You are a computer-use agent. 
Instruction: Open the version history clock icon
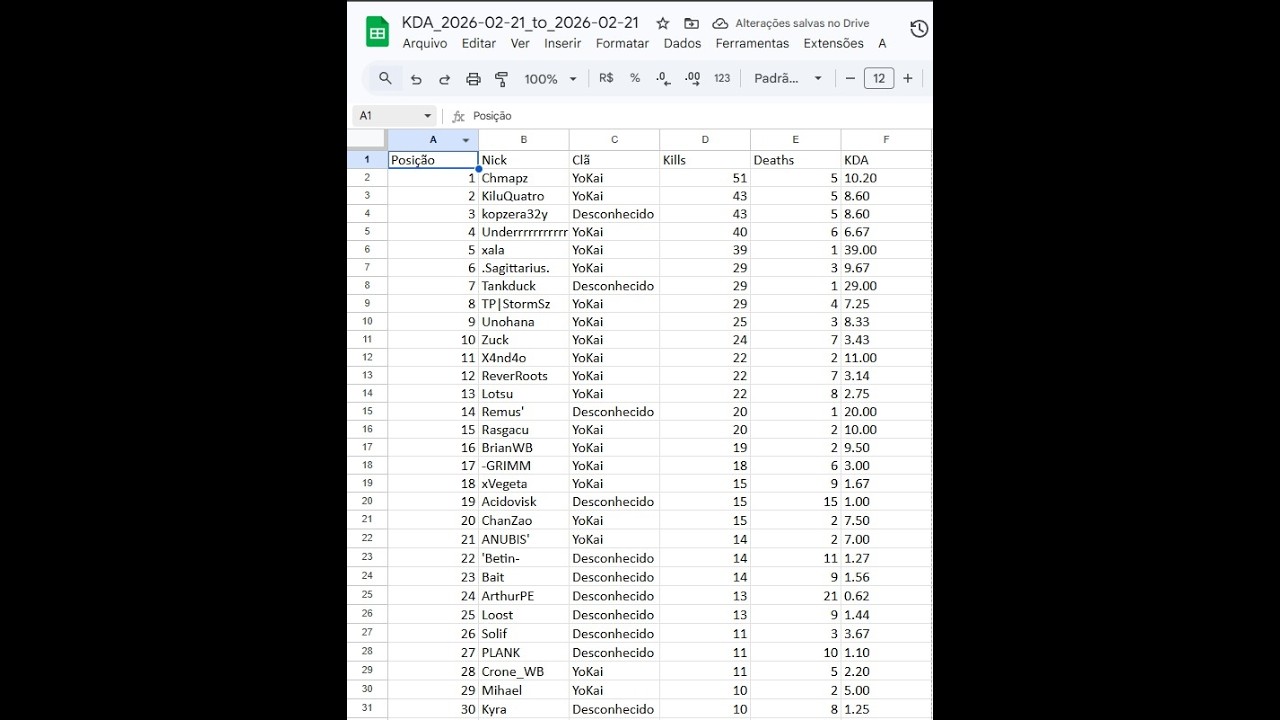(x=919, y=29)
